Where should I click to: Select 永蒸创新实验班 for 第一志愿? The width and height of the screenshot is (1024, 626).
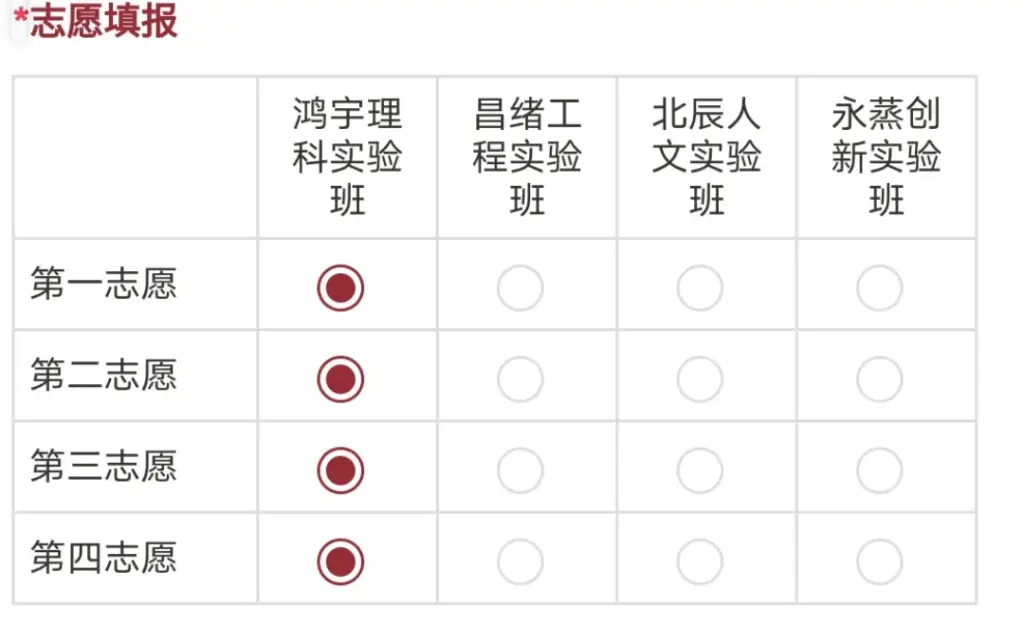880,289
